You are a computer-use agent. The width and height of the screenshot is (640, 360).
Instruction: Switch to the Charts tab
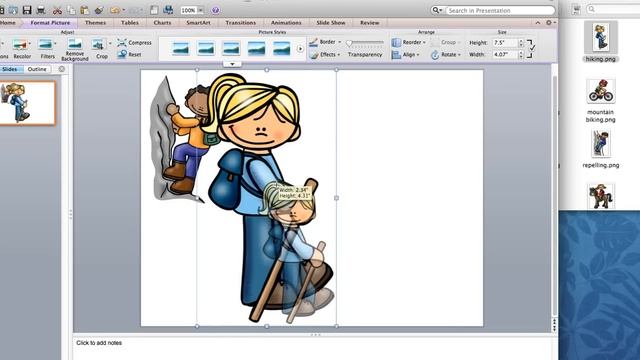coord(162,23)
